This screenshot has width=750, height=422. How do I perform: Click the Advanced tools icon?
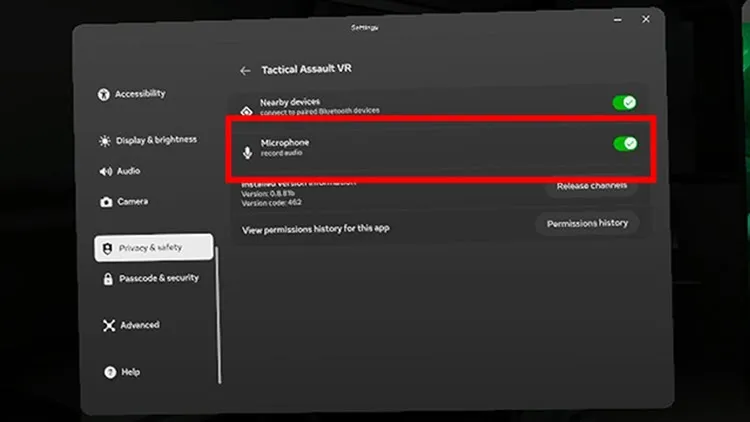coord(109,325)
